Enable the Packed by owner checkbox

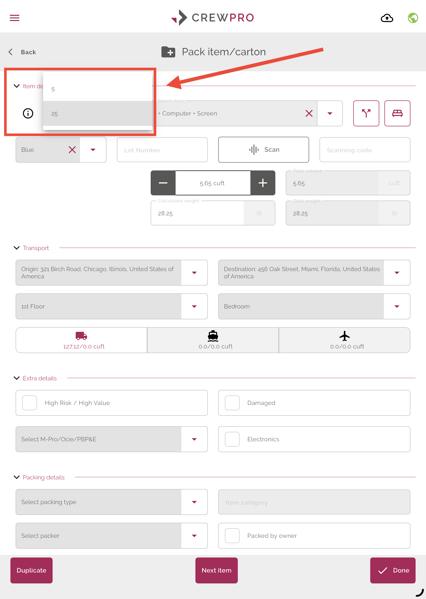coord(232,536)
